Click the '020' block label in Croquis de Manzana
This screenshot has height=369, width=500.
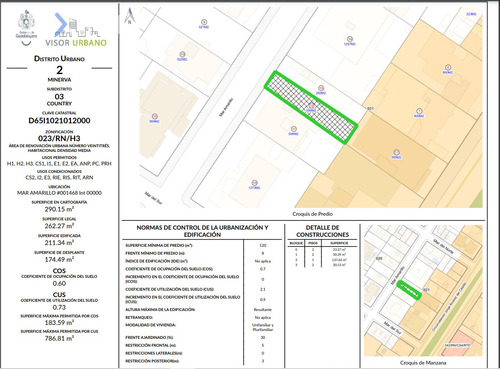(x=379, y=258)
